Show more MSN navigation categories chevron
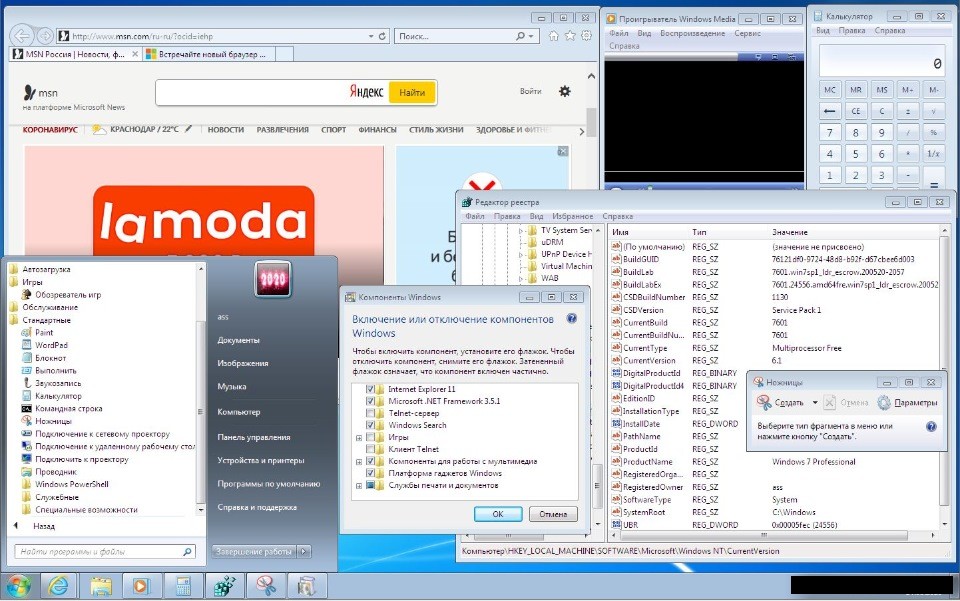The image size is (960, 601). (582, 131)
